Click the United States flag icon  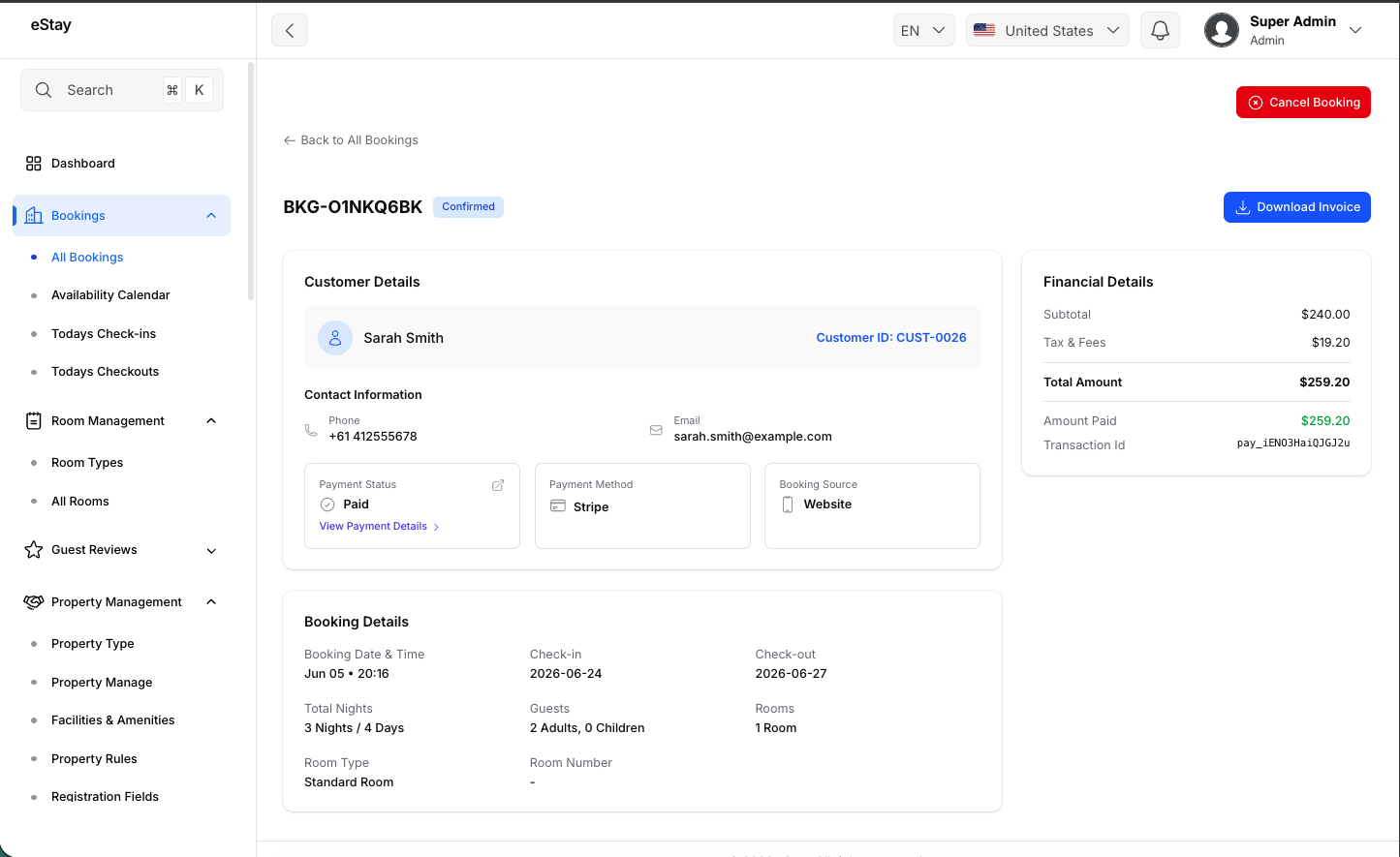(x=984, y=30)
